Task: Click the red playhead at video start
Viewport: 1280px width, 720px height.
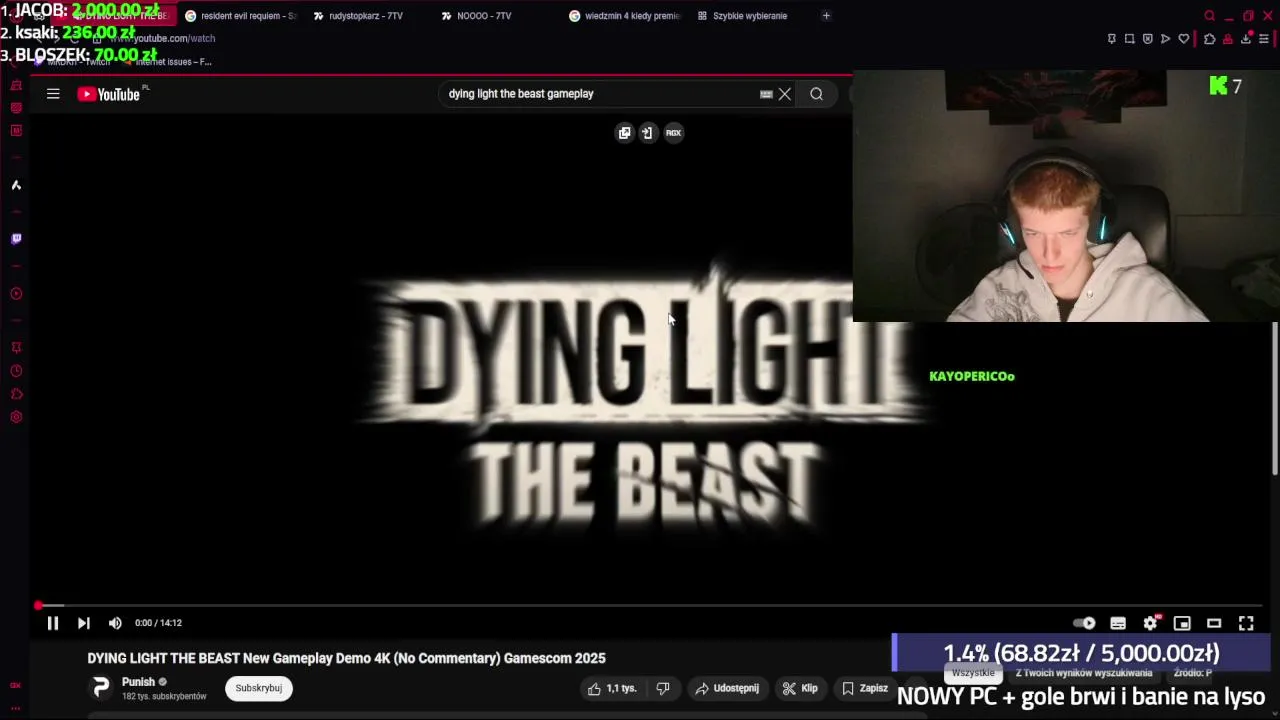Action: [x=38, y=605]
